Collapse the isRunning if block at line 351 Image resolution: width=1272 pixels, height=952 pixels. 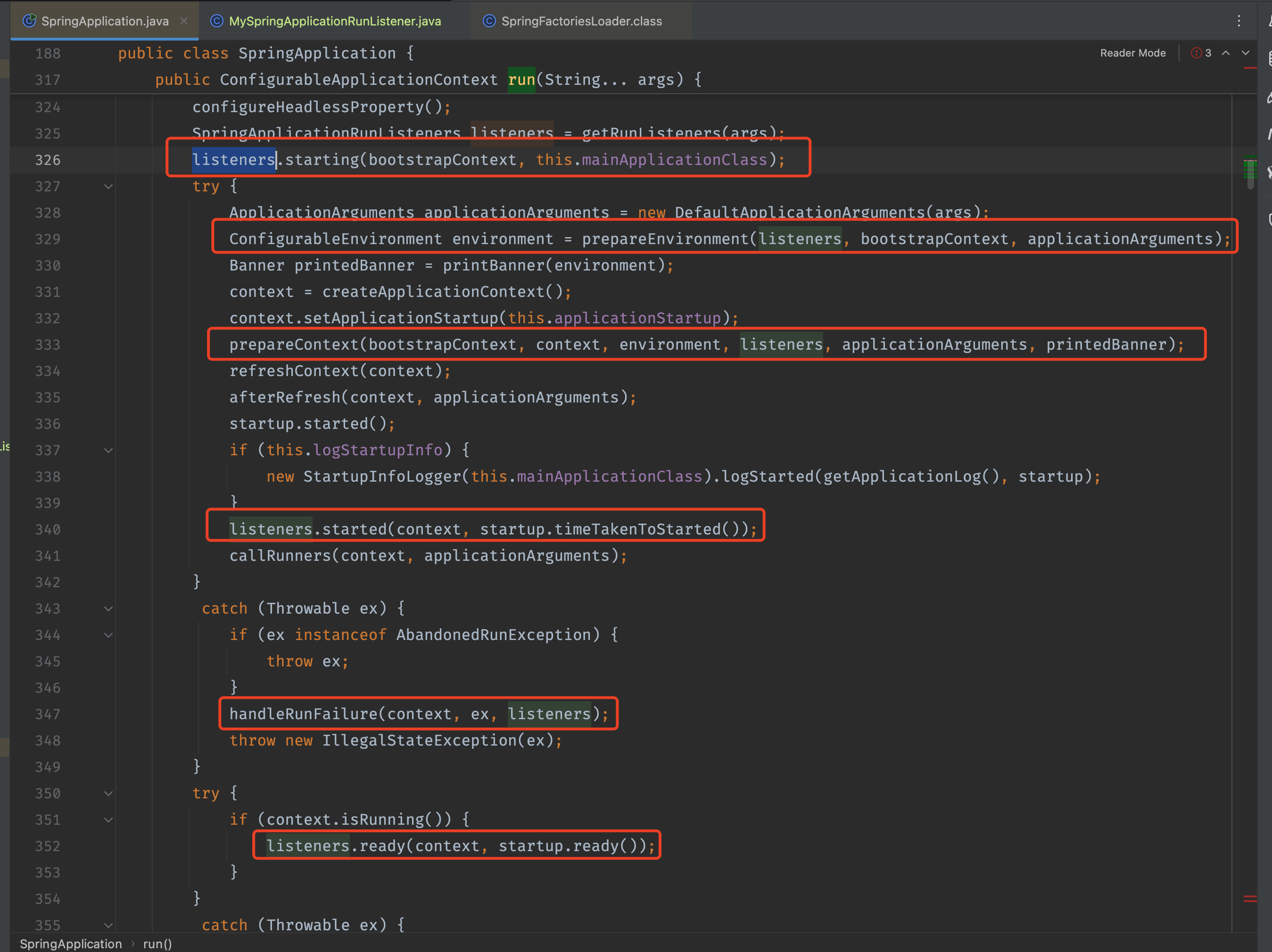[x=108, y=820]
